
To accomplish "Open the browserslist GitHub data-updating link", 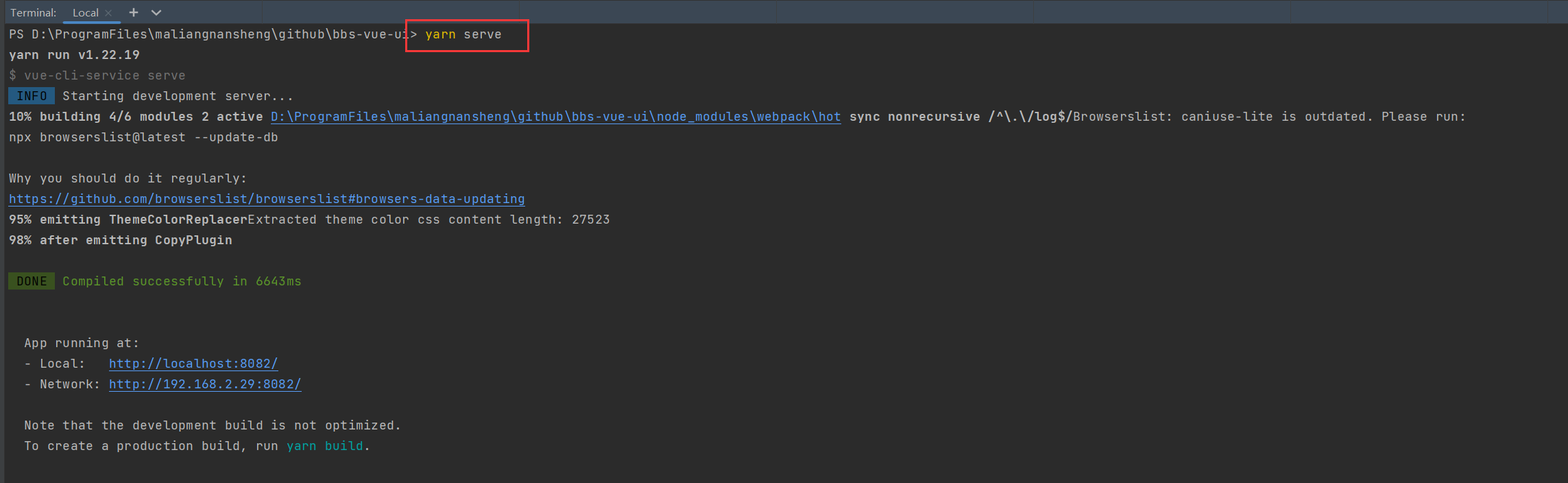I will [267, 199].
